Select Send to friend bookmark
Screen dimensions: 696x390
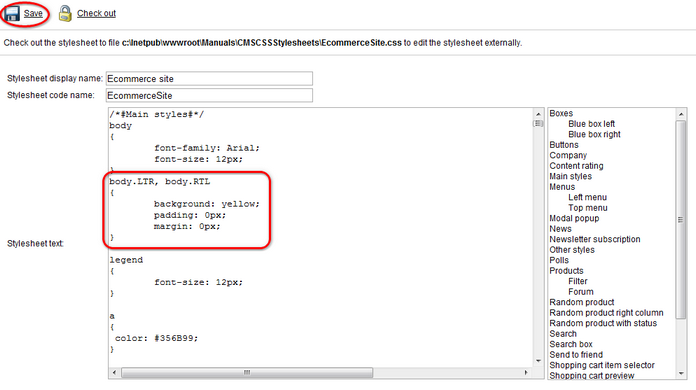[x=576, y=355]
